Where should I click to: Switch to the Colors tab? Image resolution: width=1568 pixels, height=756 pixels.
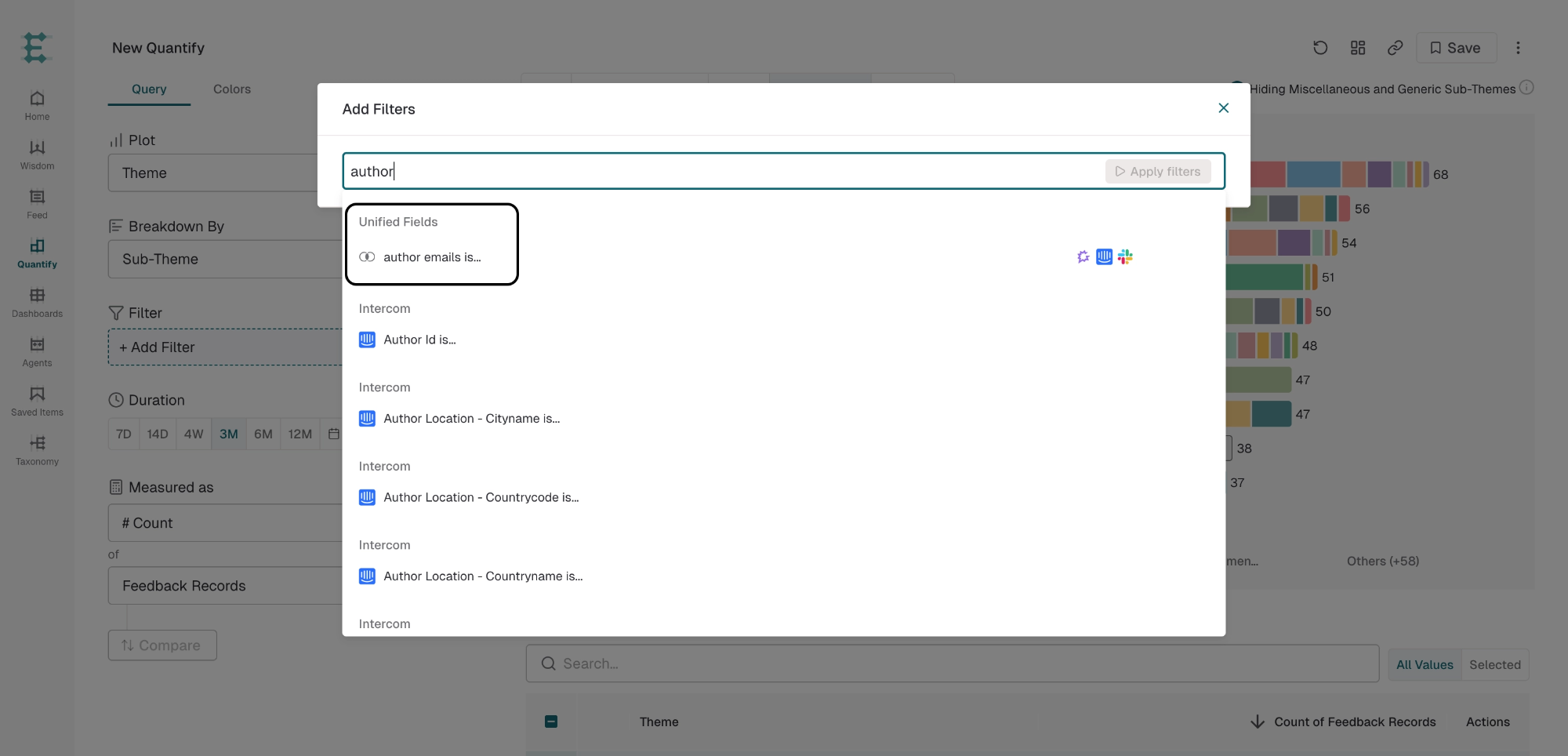click(232, 89)
